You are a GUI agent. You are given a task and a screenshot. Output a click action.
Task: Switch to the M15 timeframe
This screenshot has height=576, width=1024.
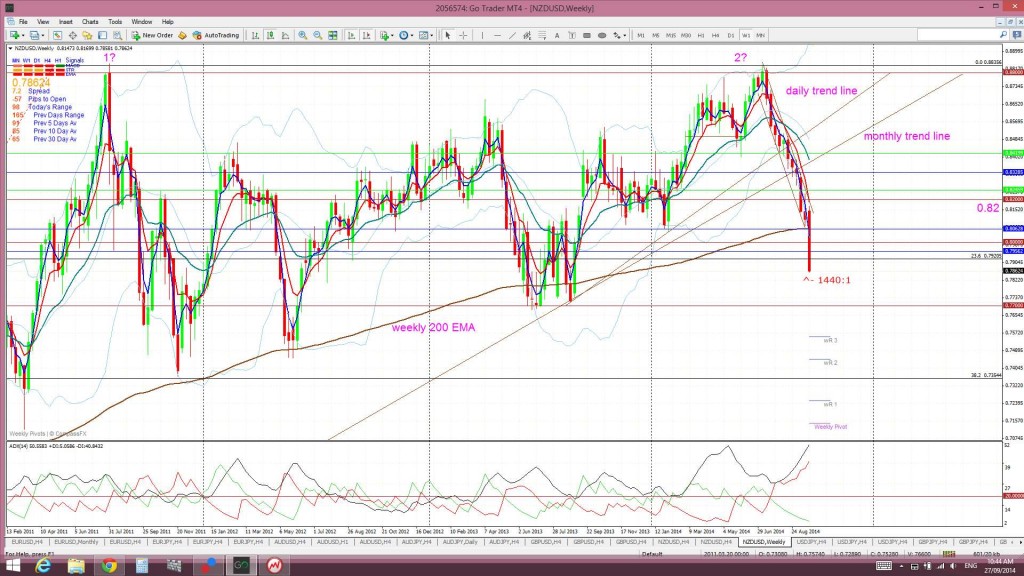pos(671,35)
